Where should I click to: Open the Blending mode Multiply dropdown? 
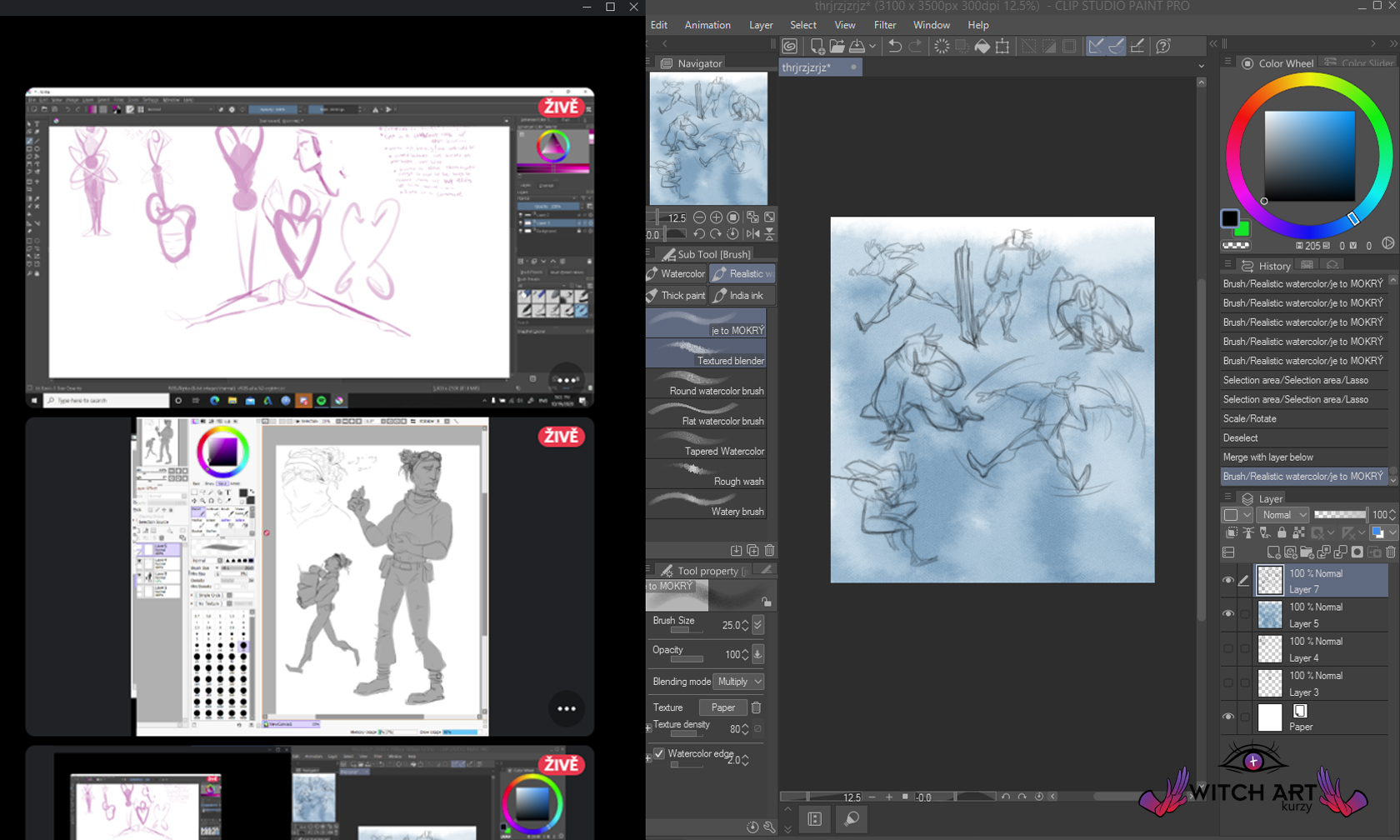coord(739,682)
